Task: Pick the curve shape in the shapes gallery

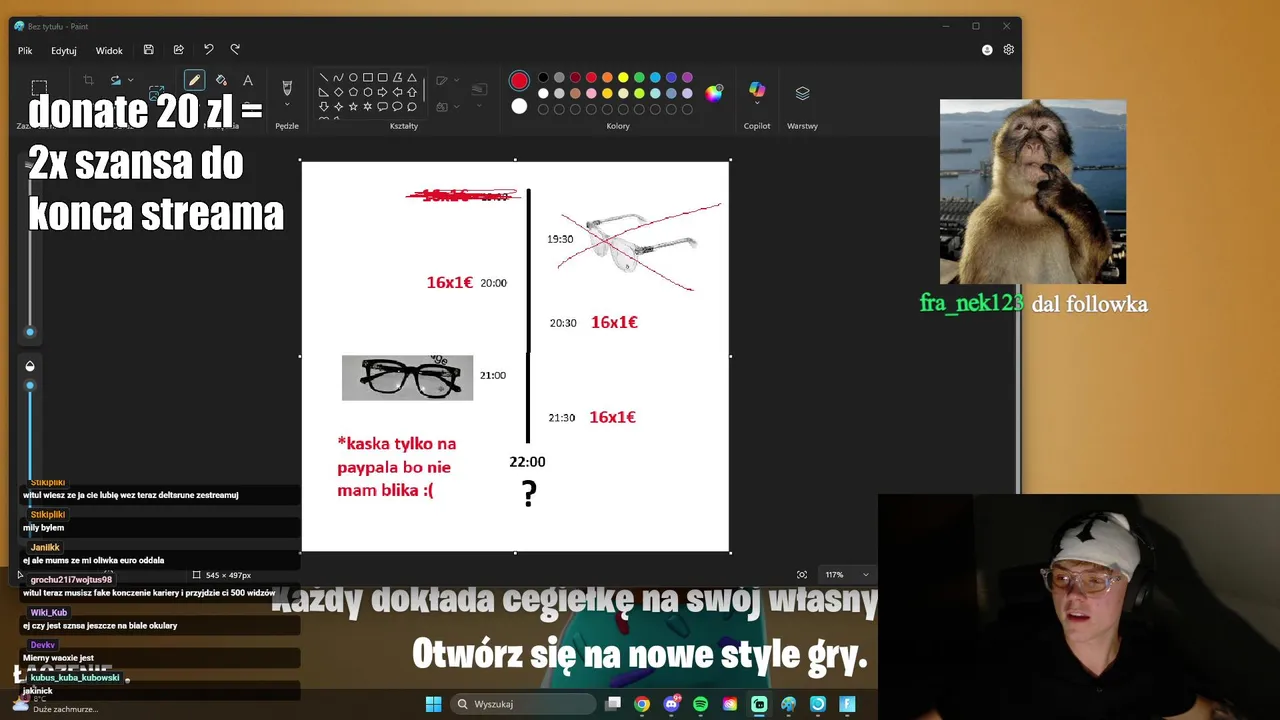Action: (x=338, y=77)
